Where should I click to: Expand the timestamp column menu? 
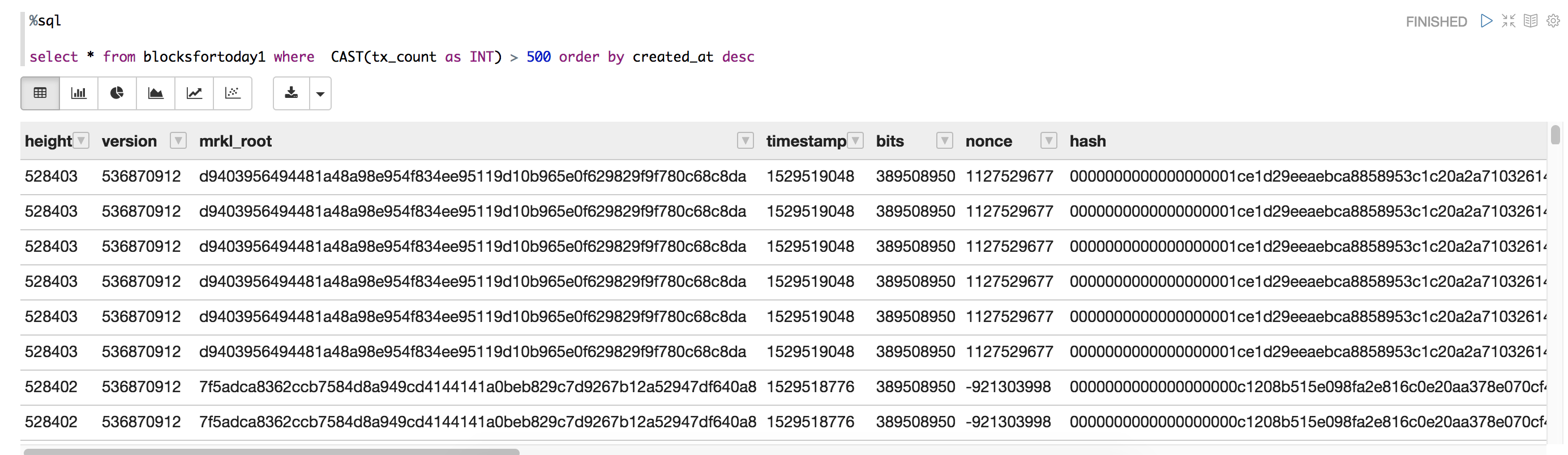point(855,141)
